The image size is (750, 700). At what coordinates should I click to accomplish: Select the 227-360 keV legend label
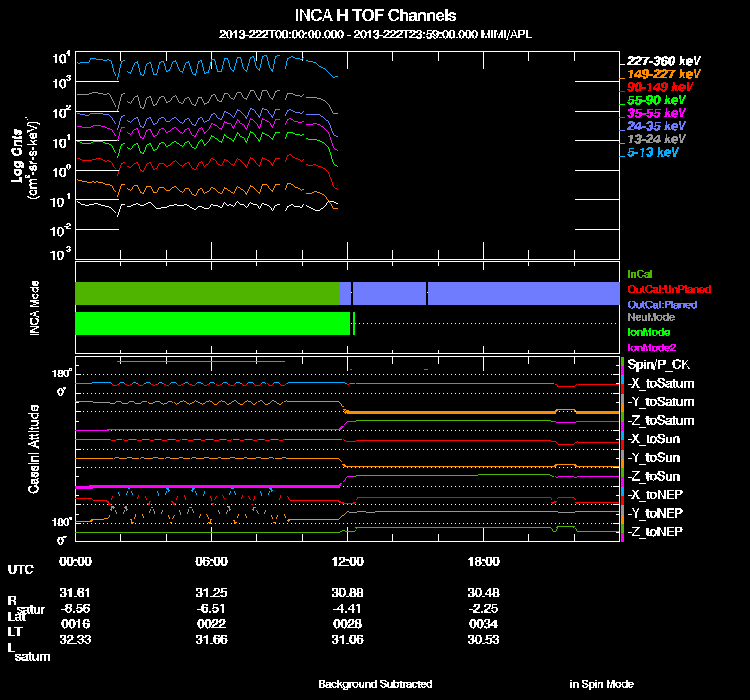click(x=663, y=61)
